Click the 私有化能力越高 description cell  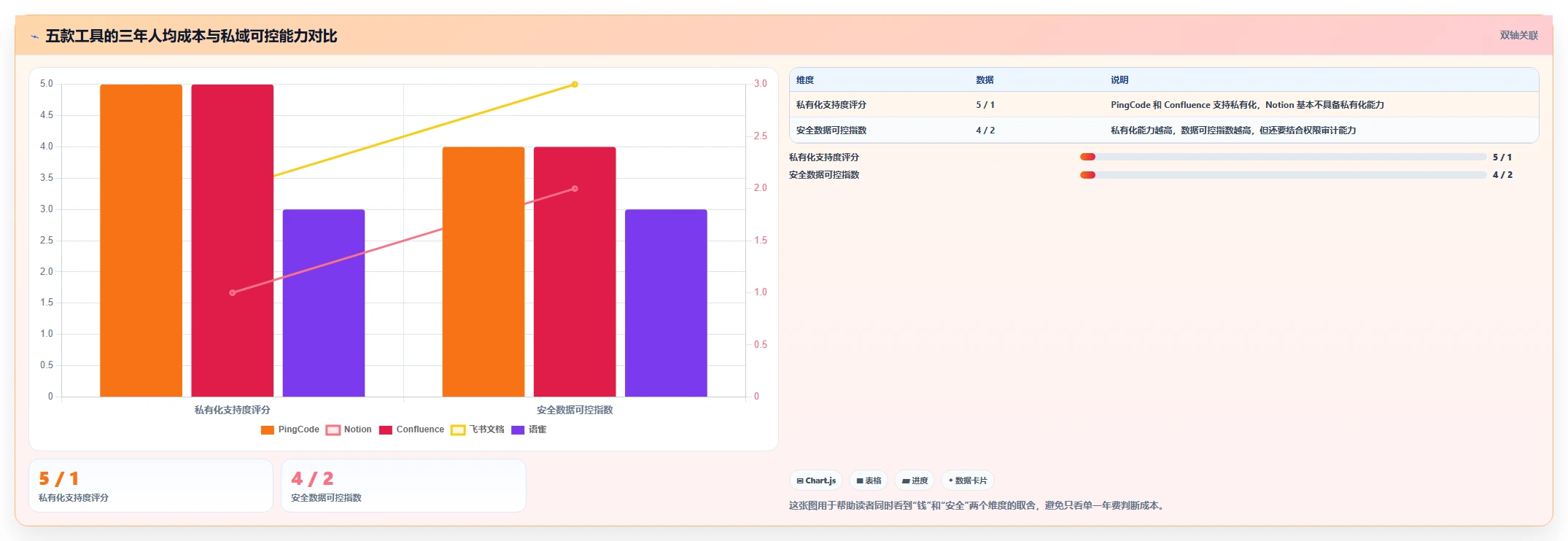tap(1233, 131)
